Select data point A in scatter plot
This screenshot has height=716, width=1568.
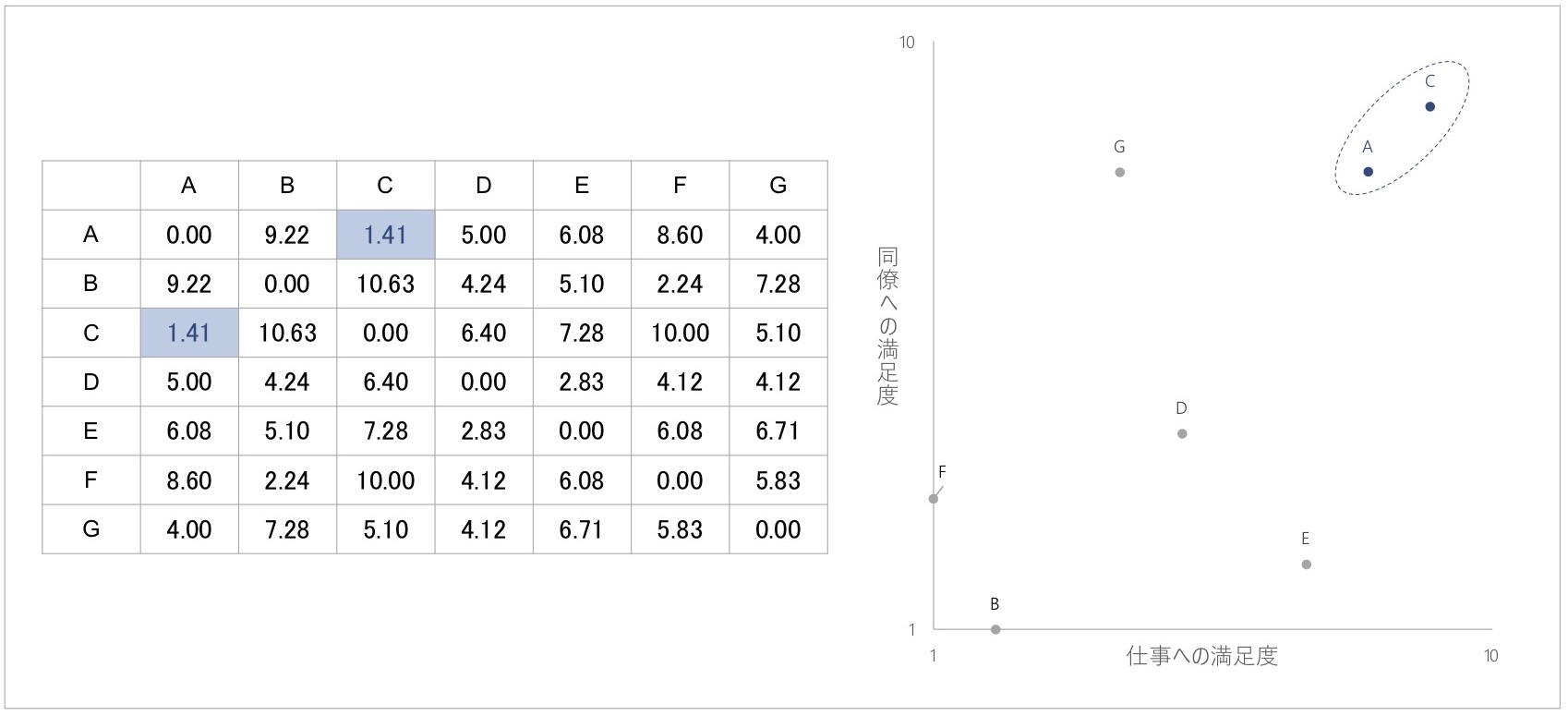[1368, 172]
